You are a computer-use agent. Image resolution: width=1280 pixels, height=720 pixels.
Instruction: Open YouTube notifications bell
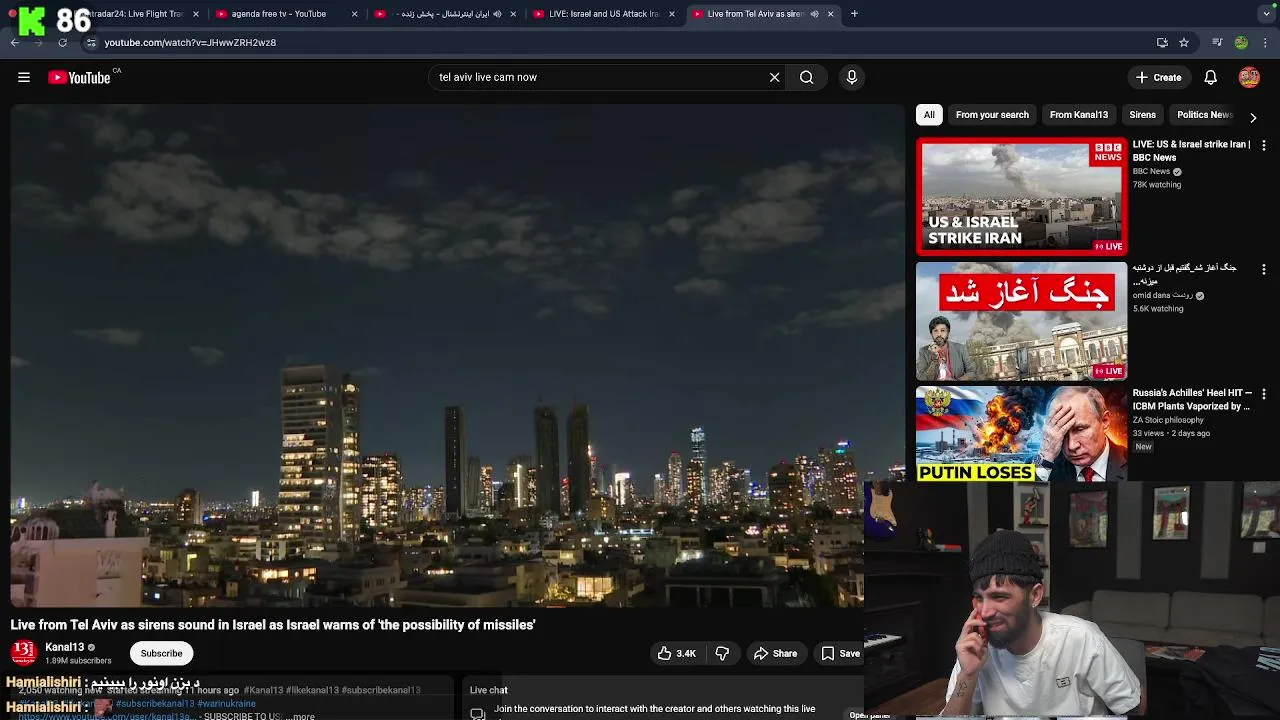click(x=1210, y=77)
